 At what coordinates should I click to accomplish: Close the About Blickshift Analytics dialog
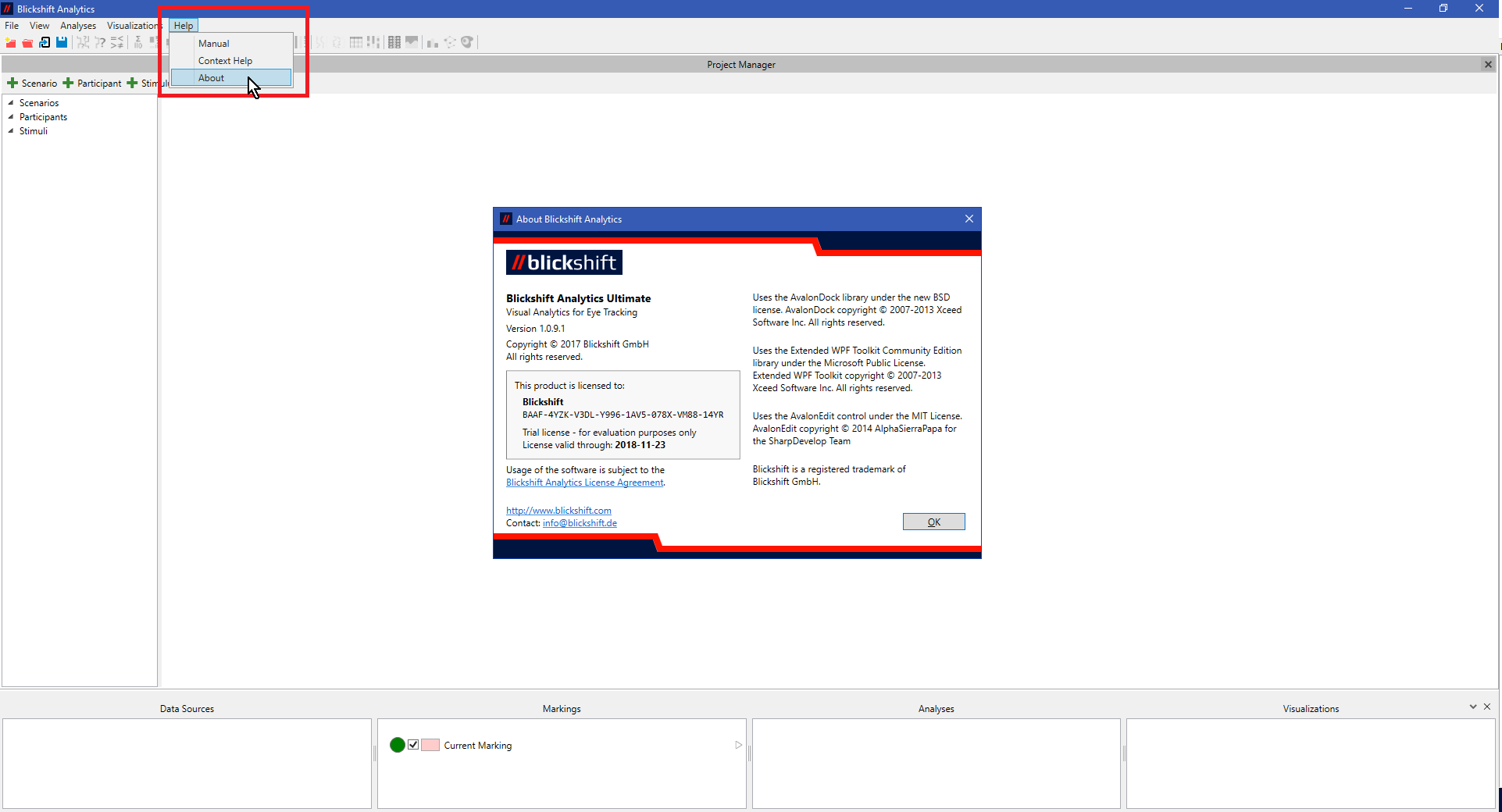(969, 219)
